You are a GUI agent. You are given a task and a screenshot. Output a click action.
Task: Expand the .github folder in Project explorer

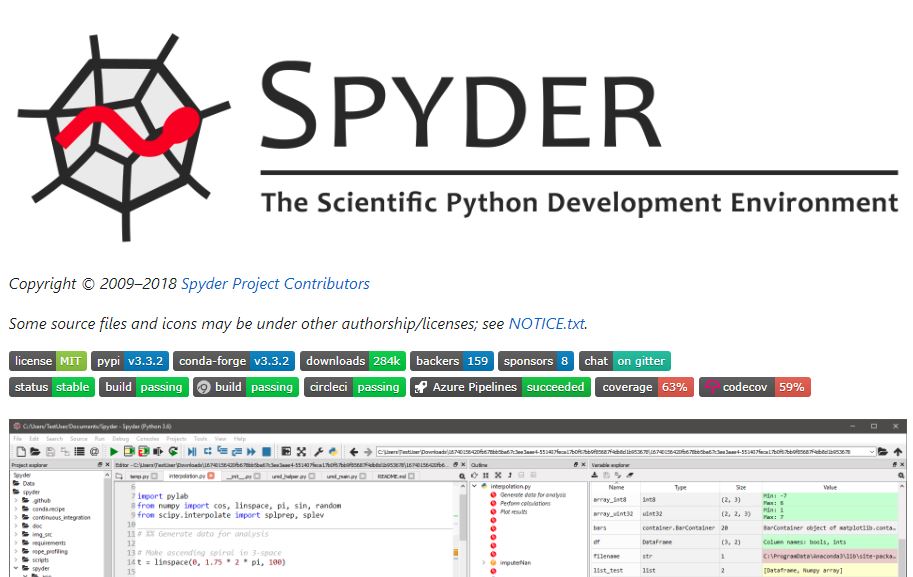click(16, 500)
